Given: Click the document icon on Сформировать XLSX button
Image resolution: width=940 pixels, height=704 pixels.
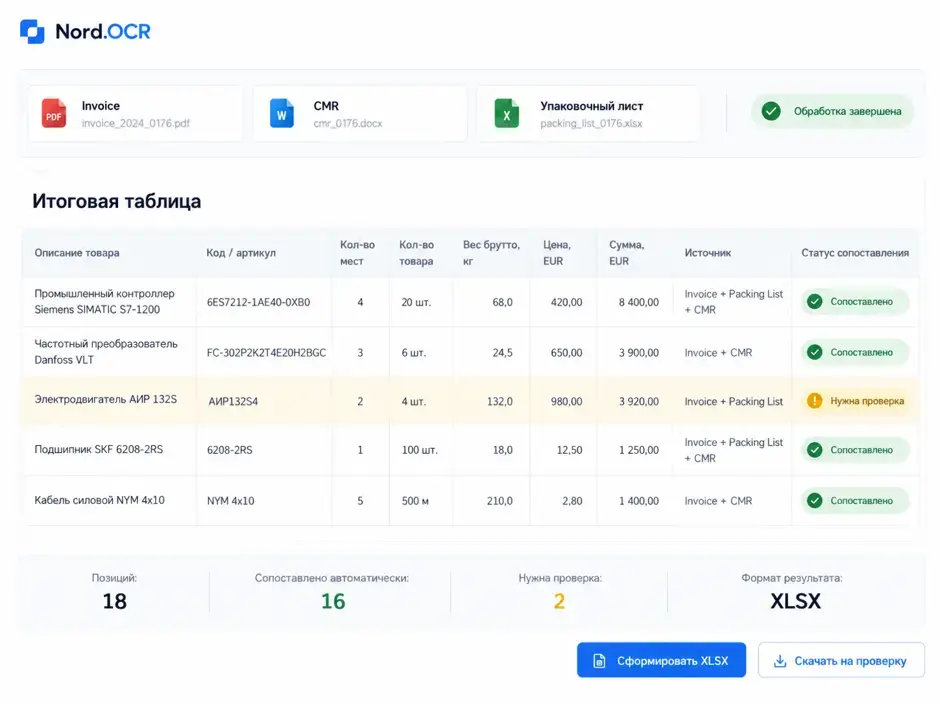Looking at the screenshot, I should click(x=599, y=661).
